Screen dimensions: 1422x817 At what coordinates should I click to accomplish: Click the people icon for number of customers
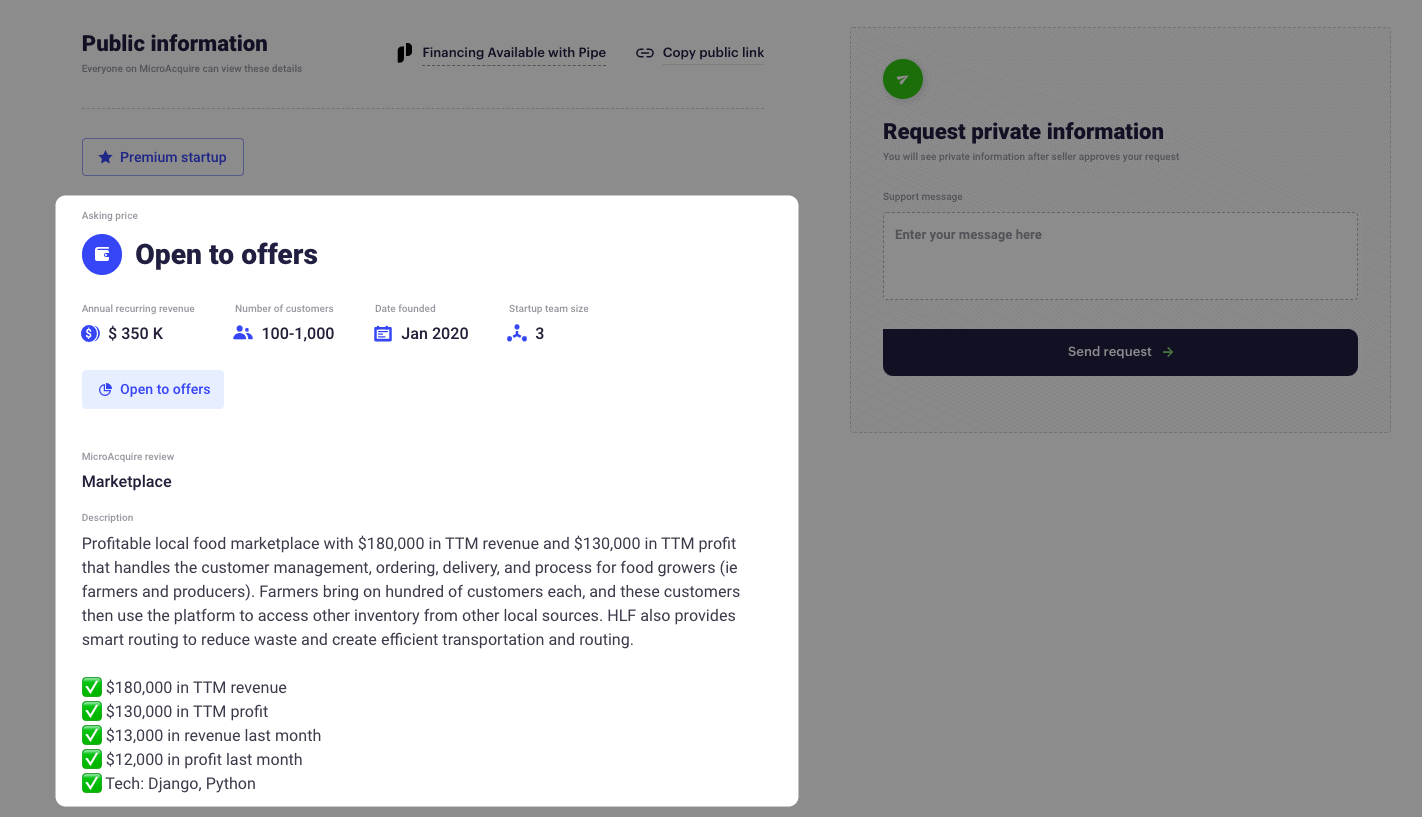243,334
